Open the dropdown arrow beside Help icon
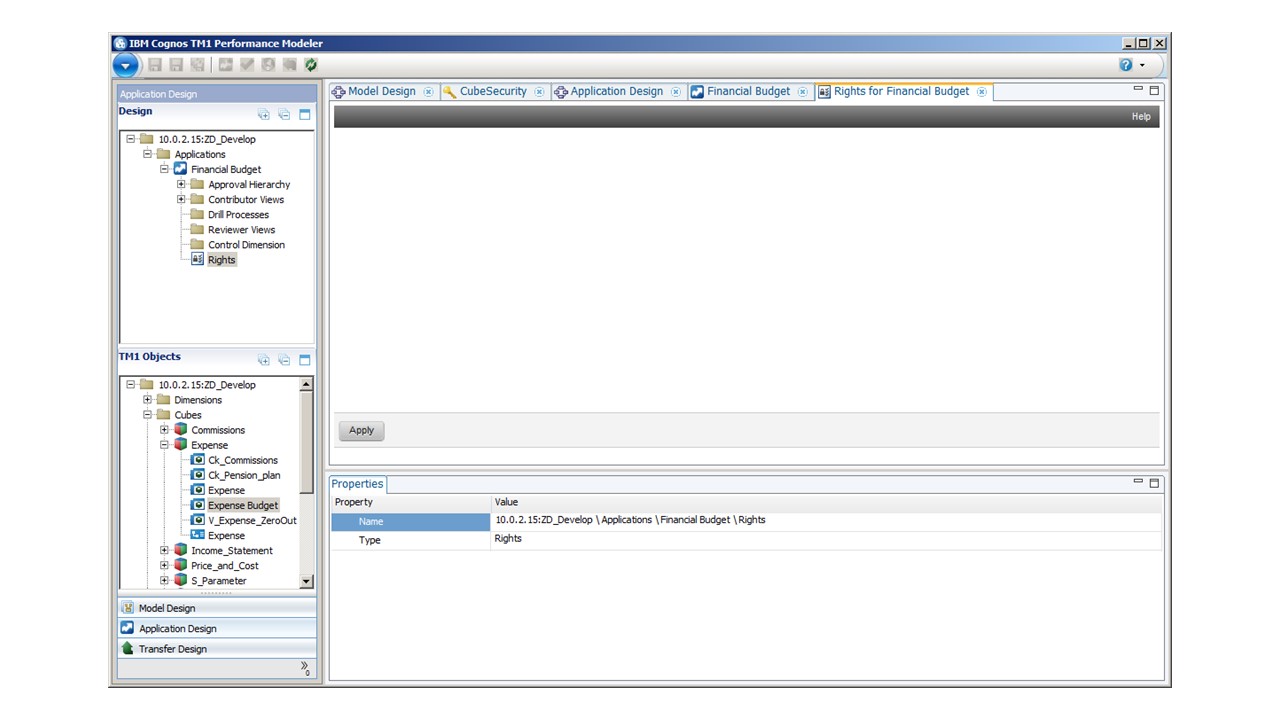Viewport: 1280px width, 720px height. click(1143, 66)
